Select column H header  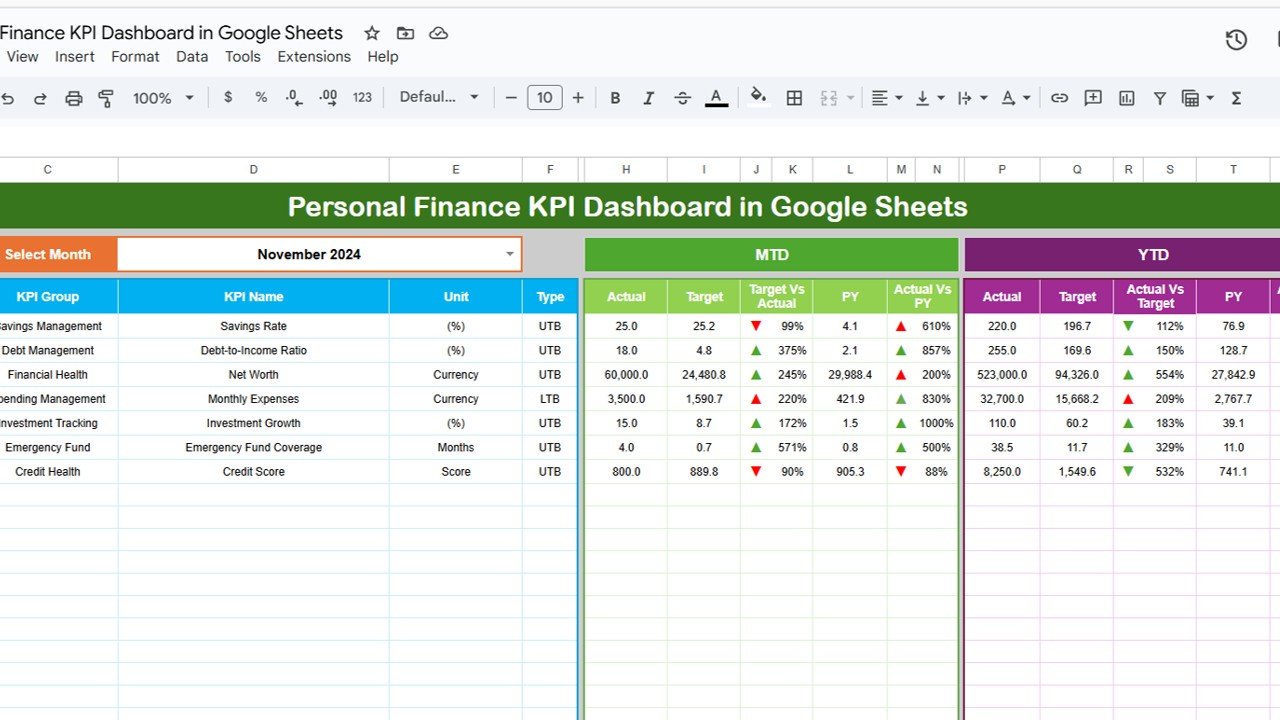tap(626, 170)
